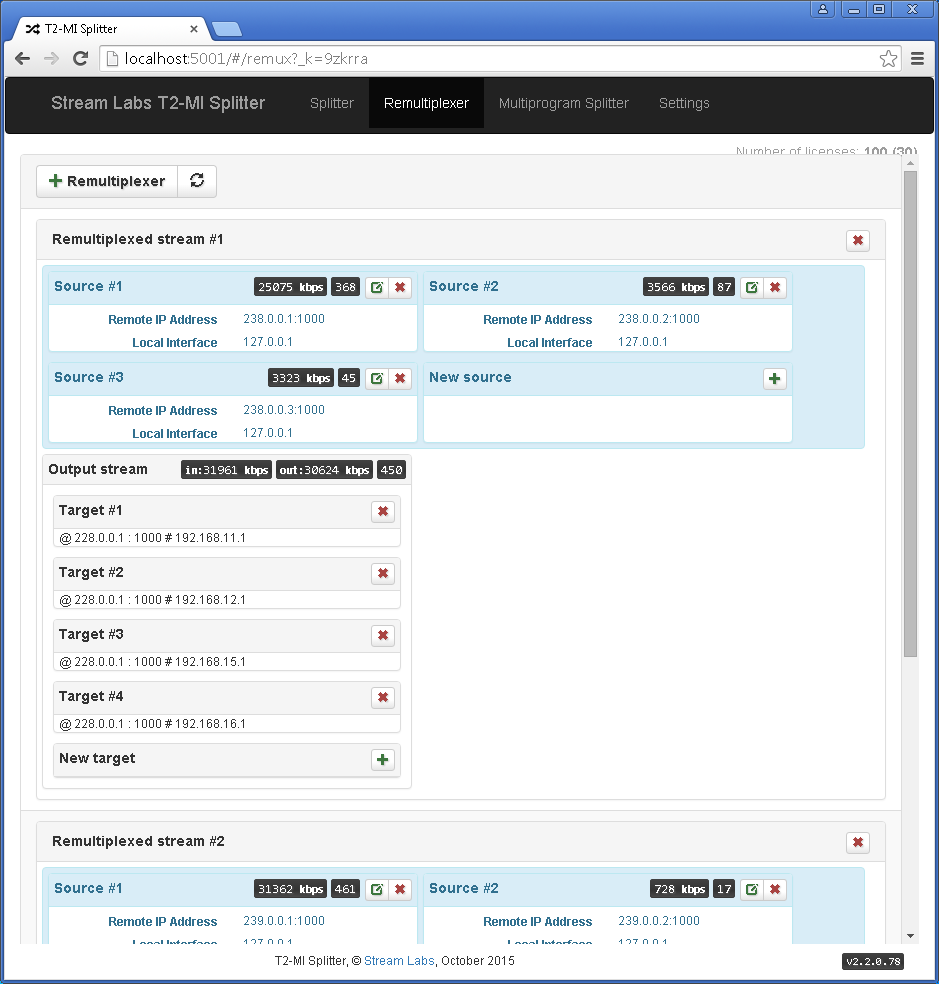The image size is (939, 984).
Task: Select the address 238.0.0.3:1000
Action: (x=284, y=410)
